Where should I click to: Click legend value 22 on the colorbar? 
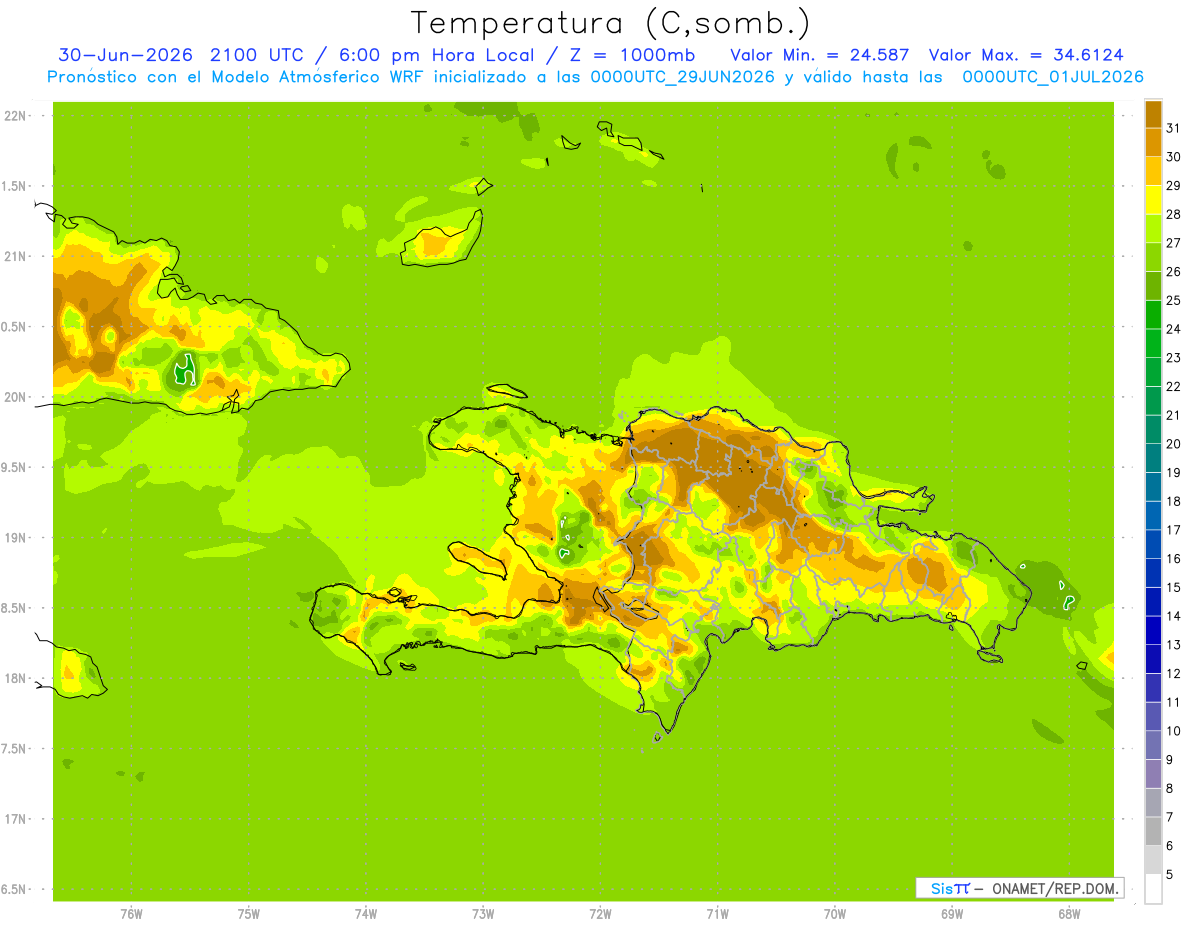pos(1173,386)
